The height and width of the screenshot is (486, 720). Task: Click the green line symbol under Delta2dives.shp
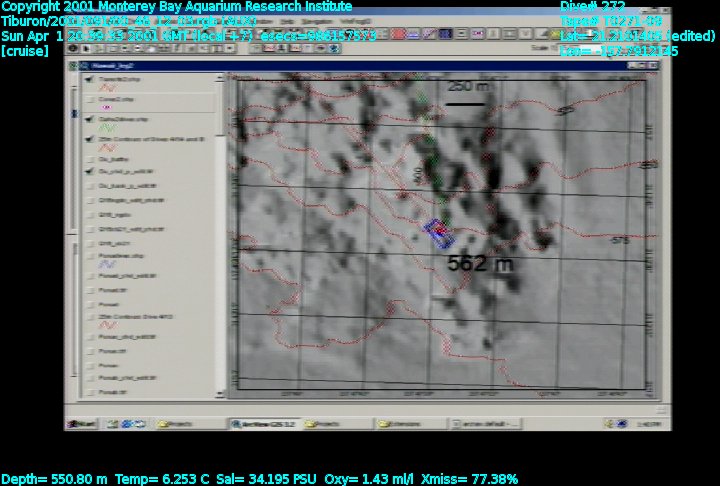click(105, 128)
